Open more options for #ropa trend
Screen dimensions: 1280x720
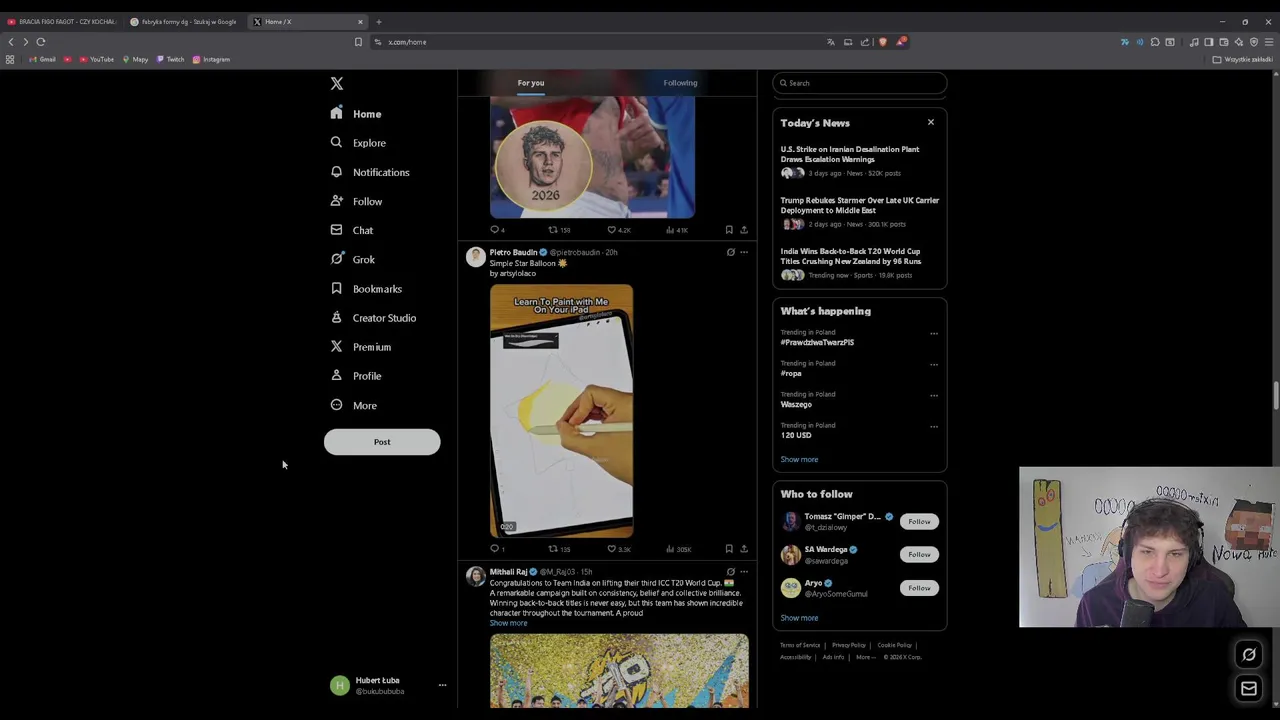(x=934, y=364)
